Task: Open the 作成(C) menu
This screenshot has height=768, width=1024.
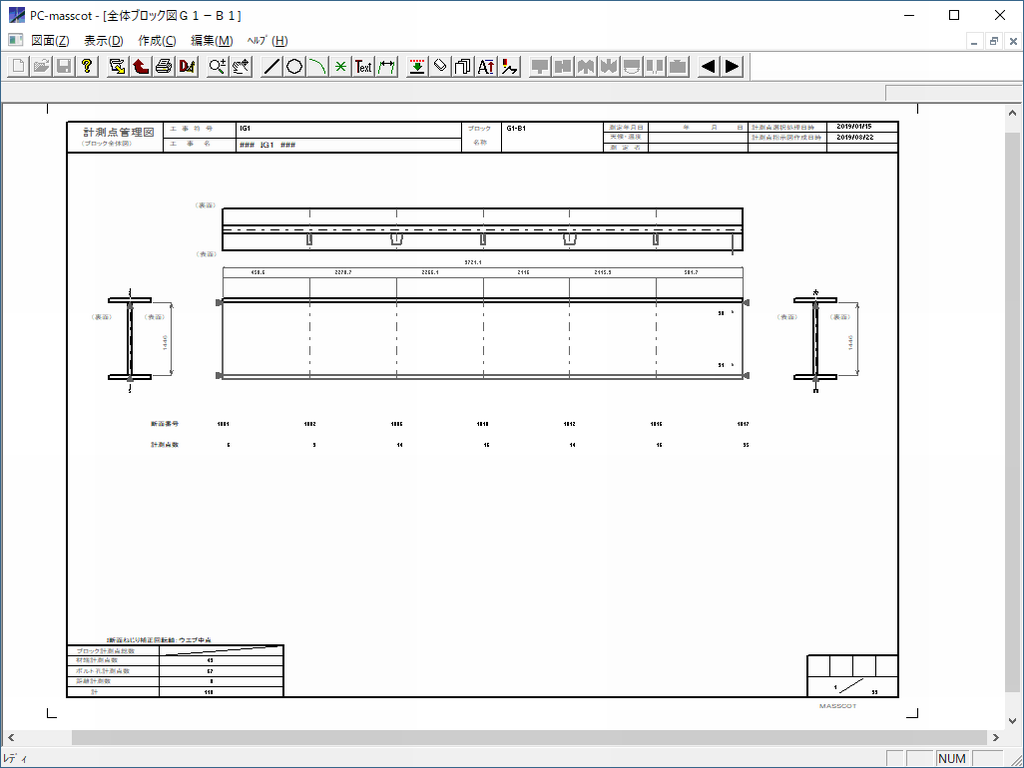Action: (157, 41)
